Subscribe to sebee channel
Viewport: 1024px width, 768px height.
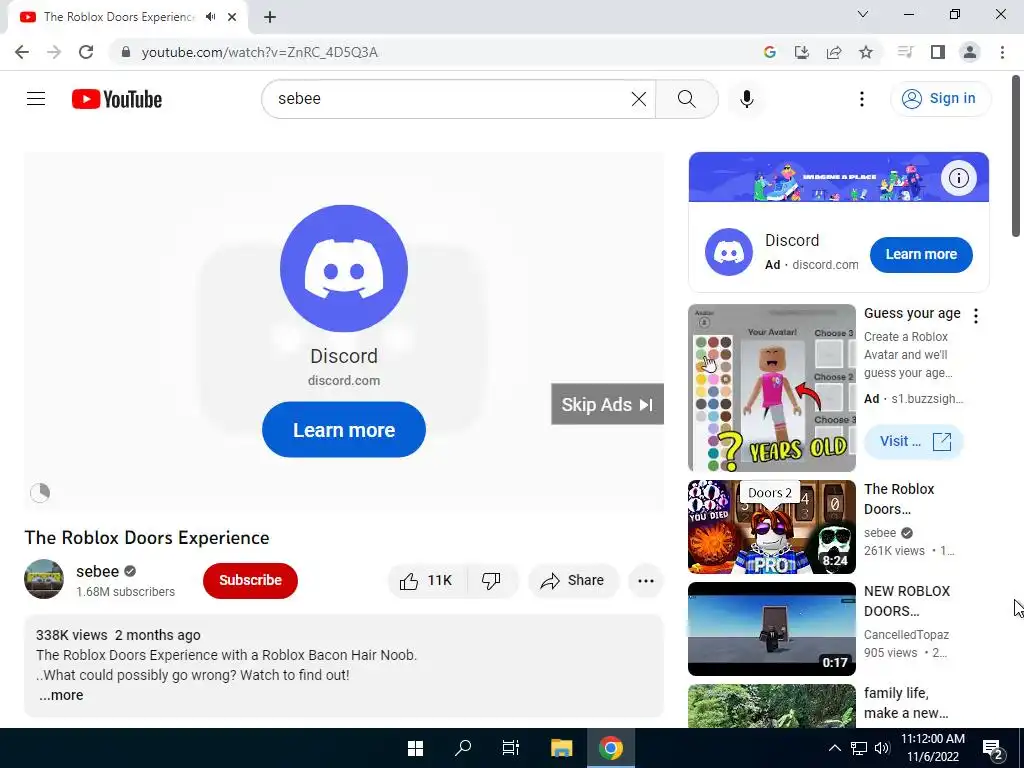point(250,581)
